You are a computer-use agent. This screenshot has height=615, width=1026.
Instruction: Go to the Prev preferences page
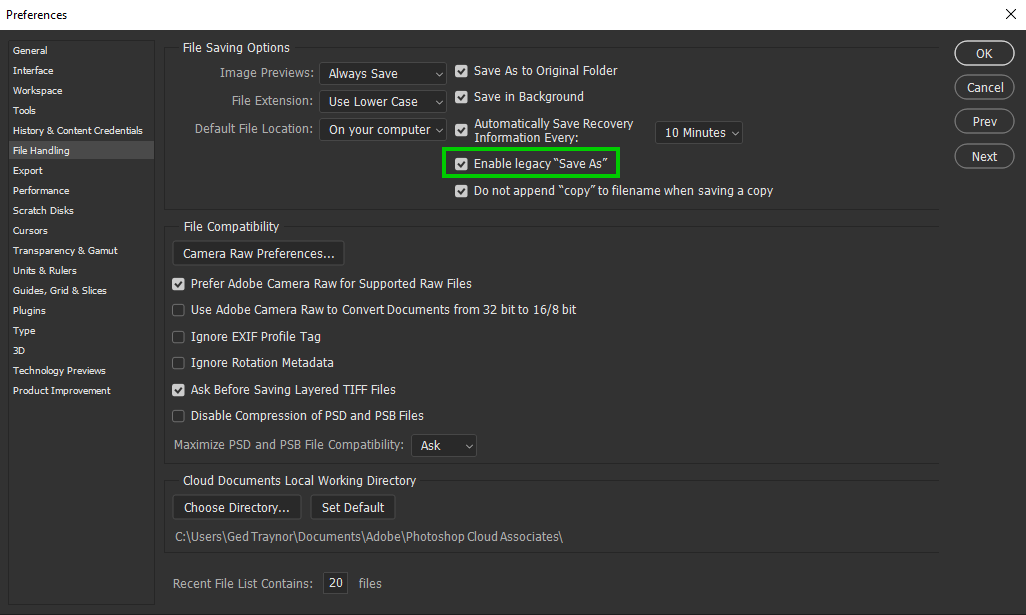(983, 121)
